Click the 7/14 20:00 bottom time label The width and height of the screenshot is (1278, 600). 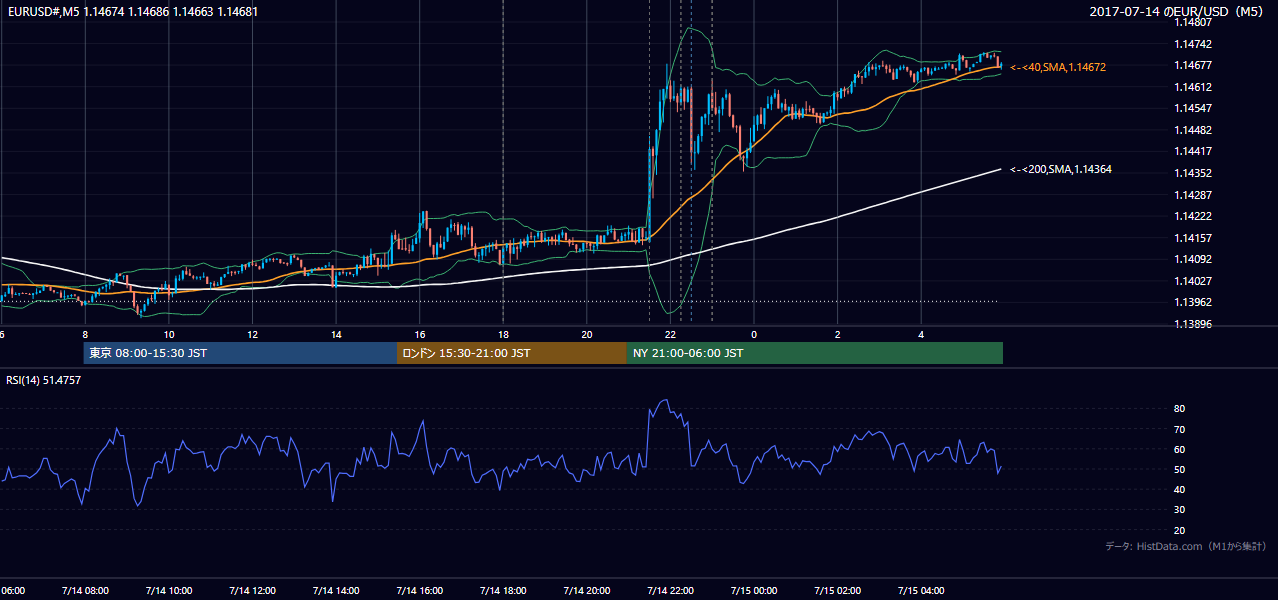coord(587,591)
